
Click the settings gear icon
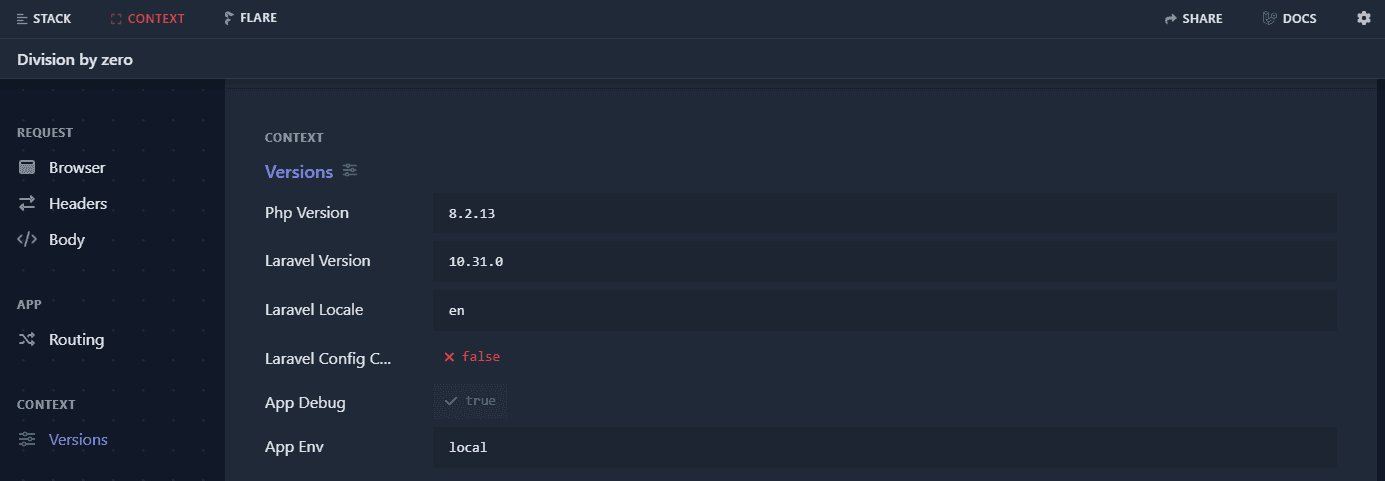click(1363, 19)
